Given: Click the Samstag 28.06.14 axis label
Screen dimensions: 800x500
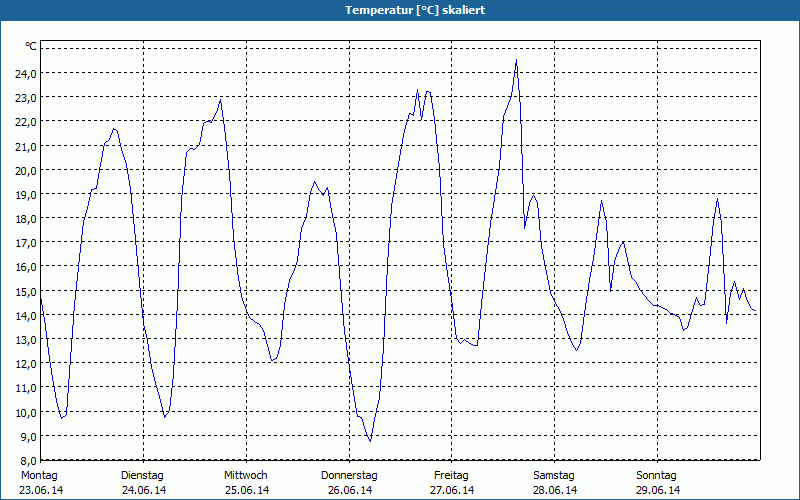Looking at the screenshot, I should [555, 483].
